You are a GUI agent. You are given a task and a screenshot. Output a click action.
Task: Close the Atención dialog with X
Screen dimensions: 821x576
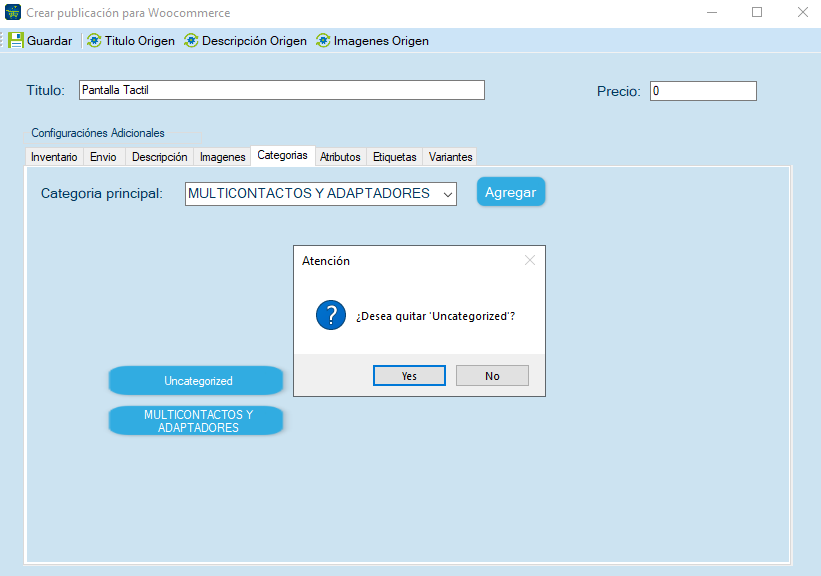coord(530,260)
